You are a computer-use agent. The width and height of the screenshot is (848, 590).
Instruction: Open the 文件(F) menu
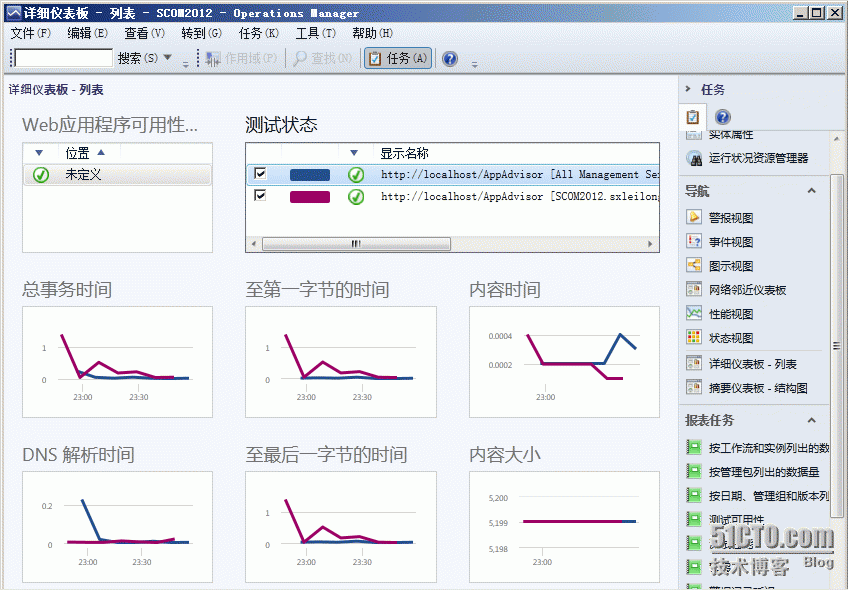click(x=31, y=34)
